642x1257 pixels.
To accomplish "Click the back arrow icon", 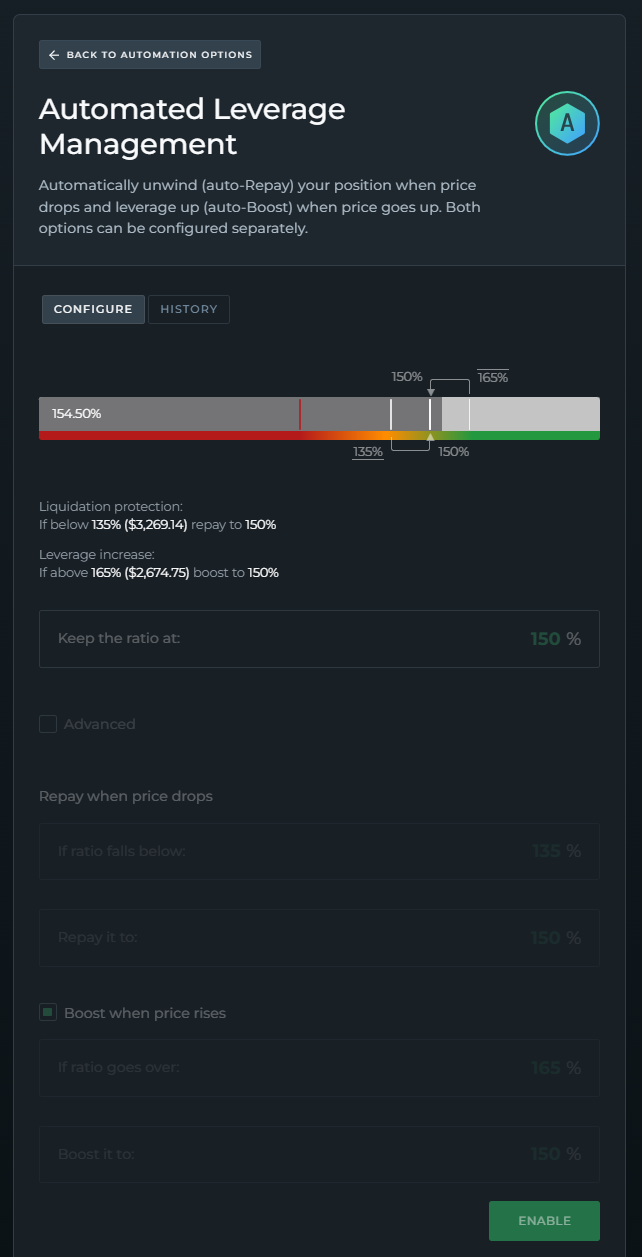I will click(54, 55).
